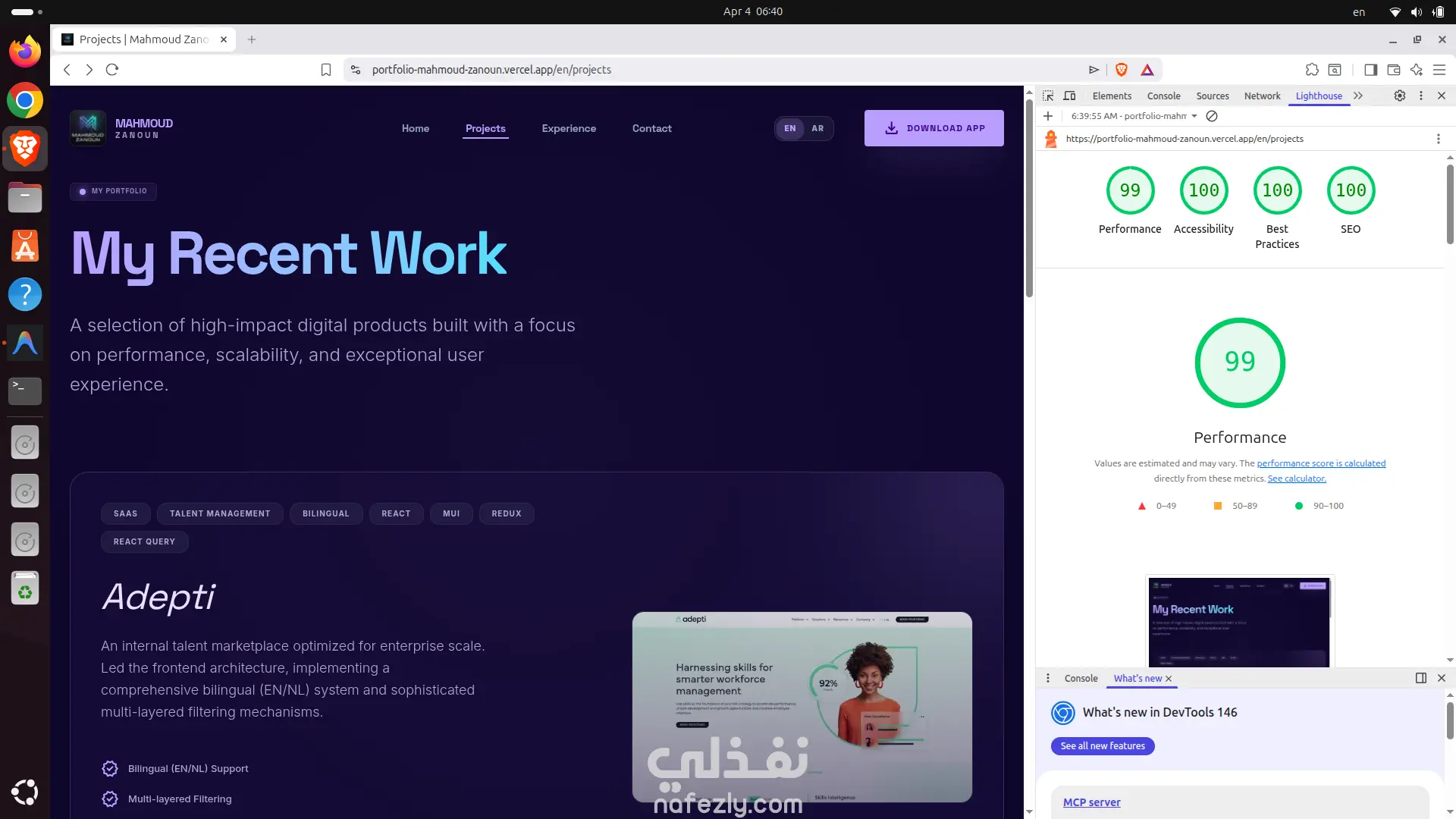
Task: Click the Brave Shields lion icon
Action: pyautogui.click(x=1122, y=70)
